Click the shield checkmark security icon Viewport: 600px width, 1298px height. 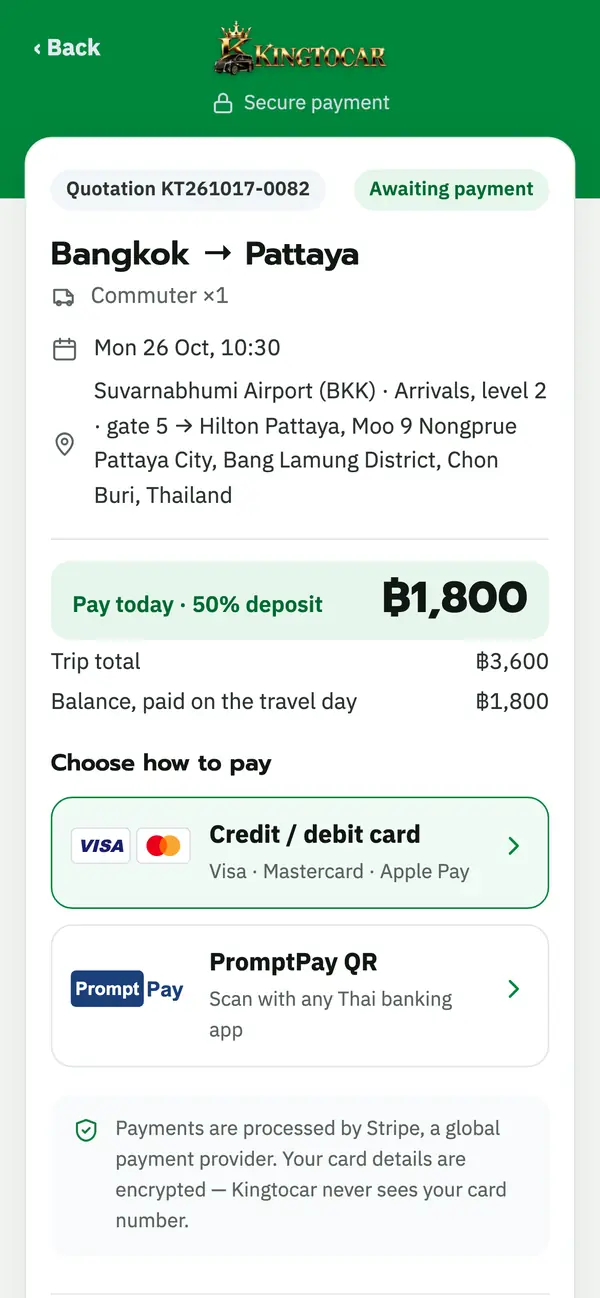[x=87, y=1130]
